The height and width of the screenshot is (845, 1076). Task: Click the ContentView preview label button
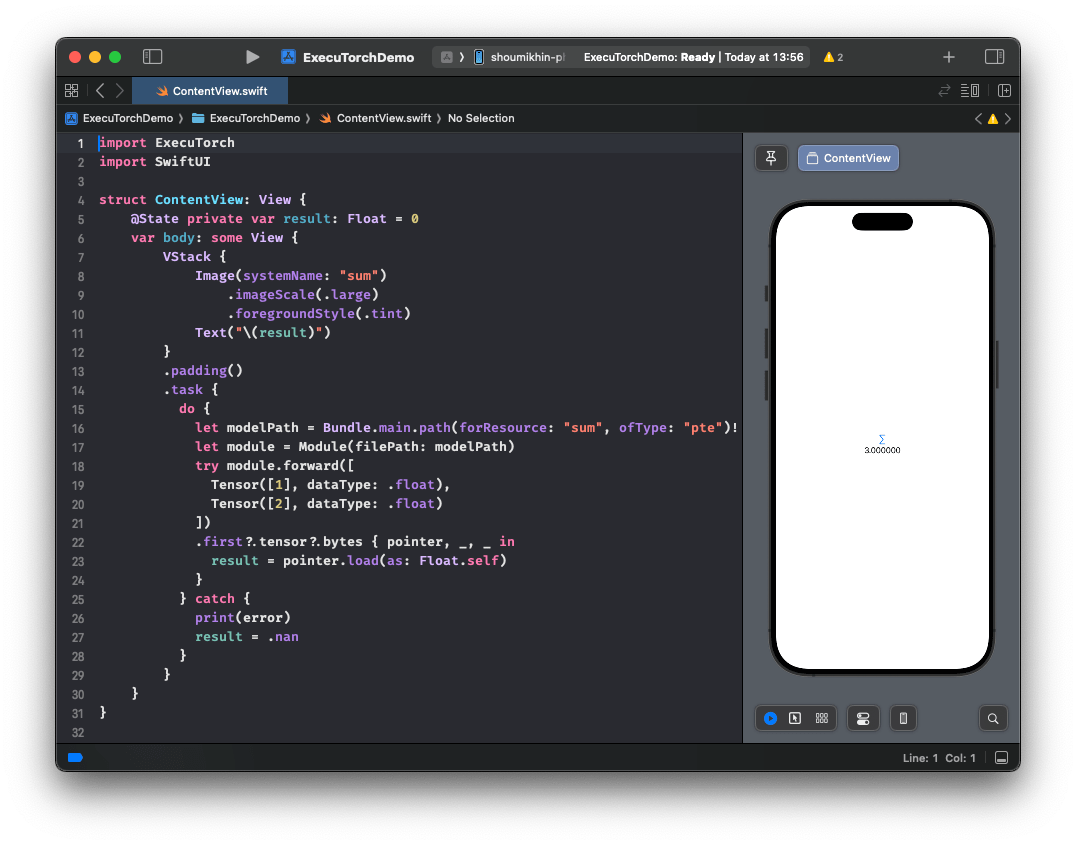pyautogui.click(x=848, y=158)
